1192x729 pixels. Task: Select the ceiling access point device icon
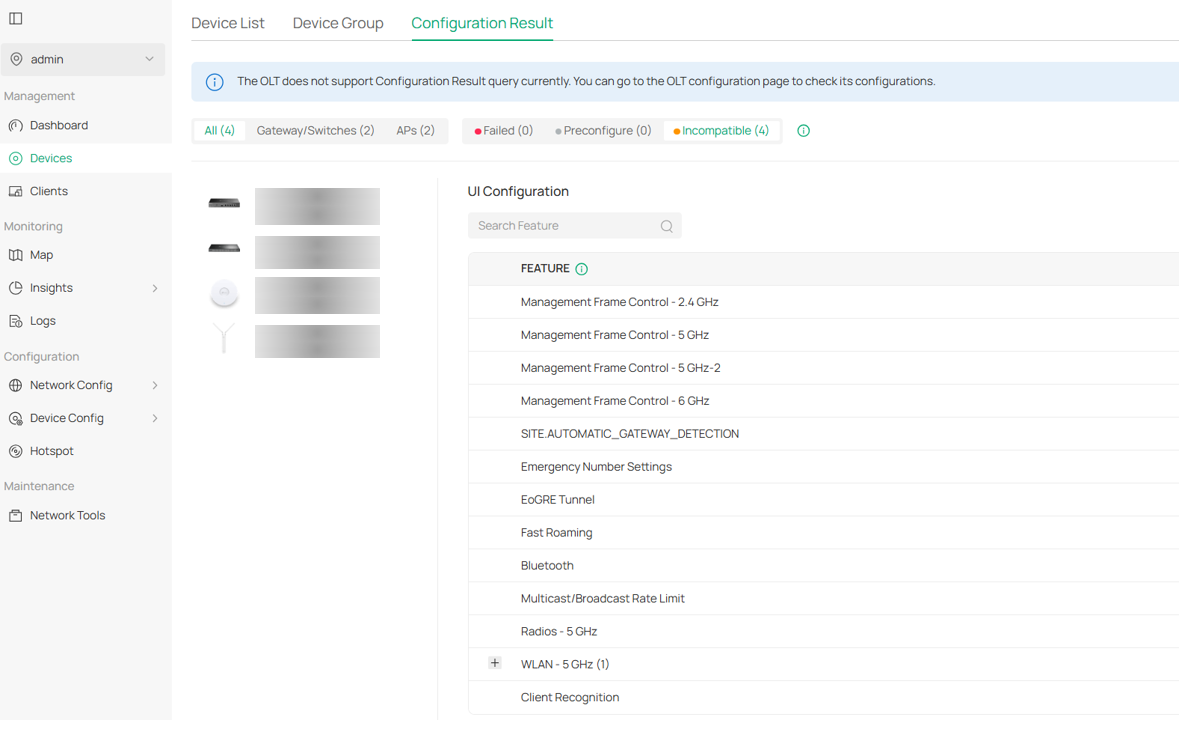click(x=224, y=294)
